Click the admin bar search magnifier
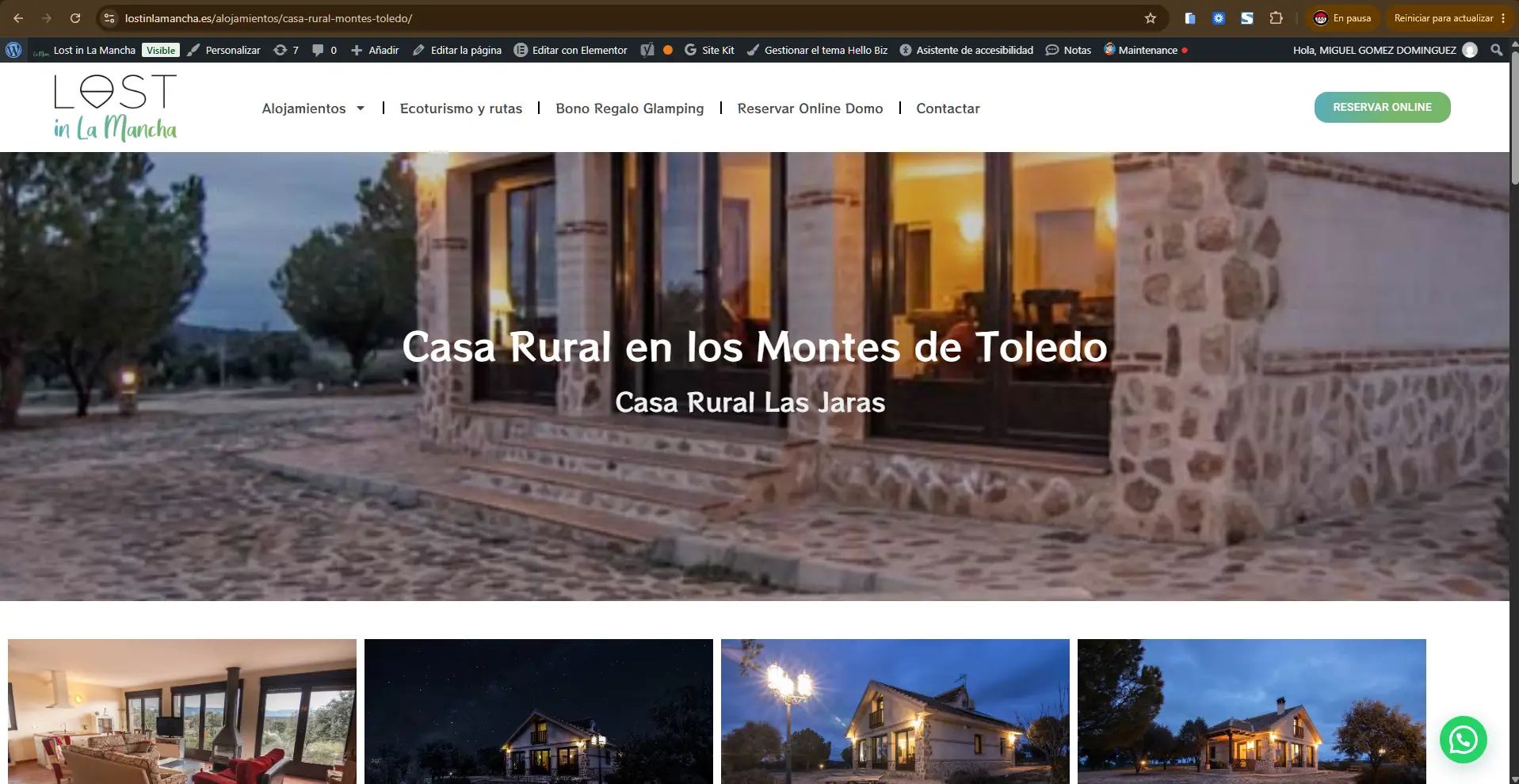The height and width of the screenshot is (784, 1519). tap(1497, 50)
